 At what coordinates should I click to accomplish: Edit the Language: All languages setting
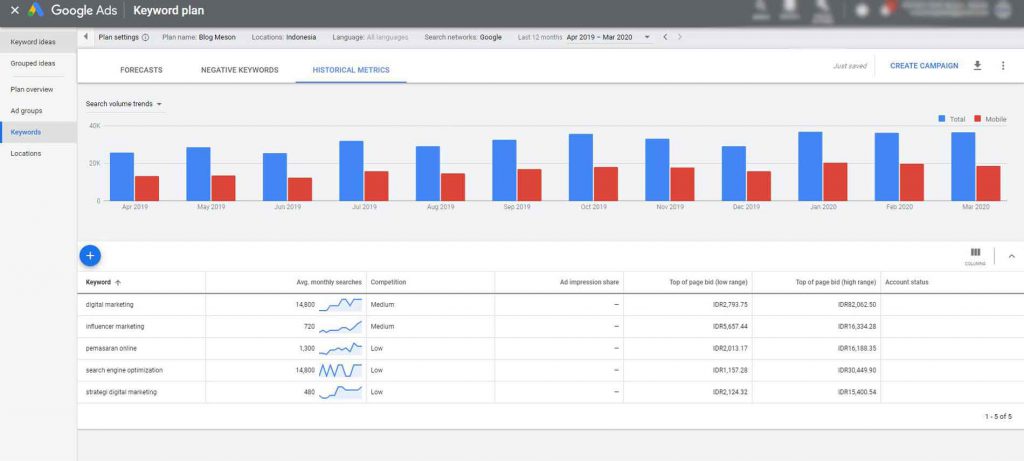(x=370, y=37)
